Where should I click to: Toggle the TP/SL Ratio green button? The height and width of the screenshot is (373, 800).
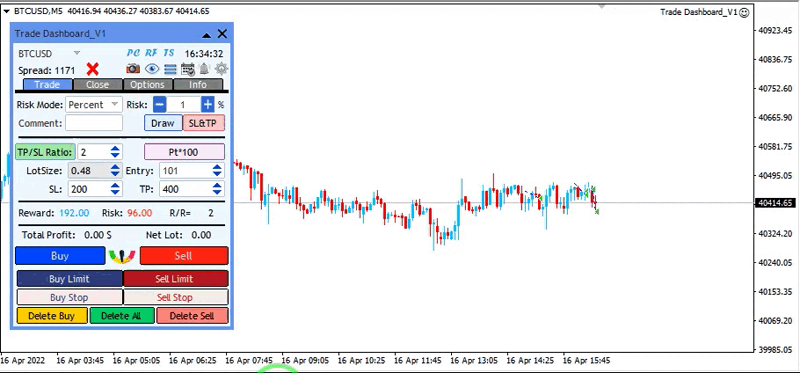(x=45, y=152)
